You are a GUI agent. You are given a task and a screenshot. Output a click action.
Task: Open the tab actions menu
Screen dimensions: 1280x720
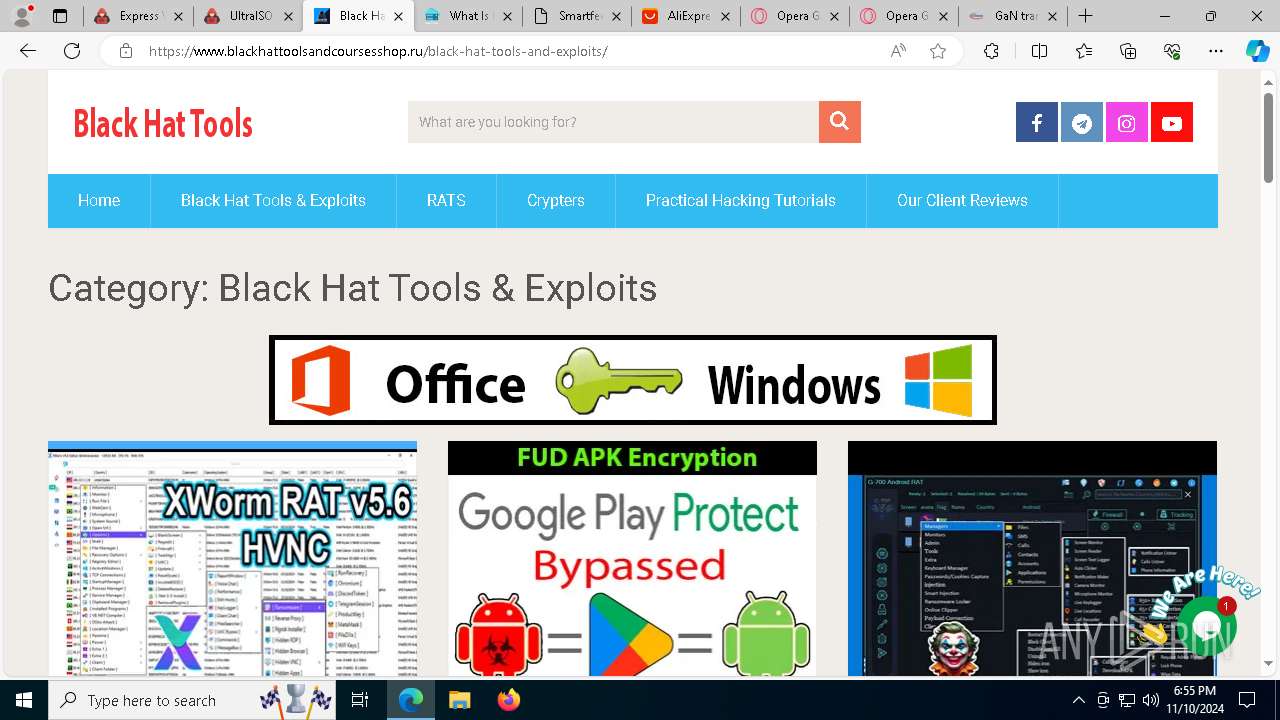60,16
